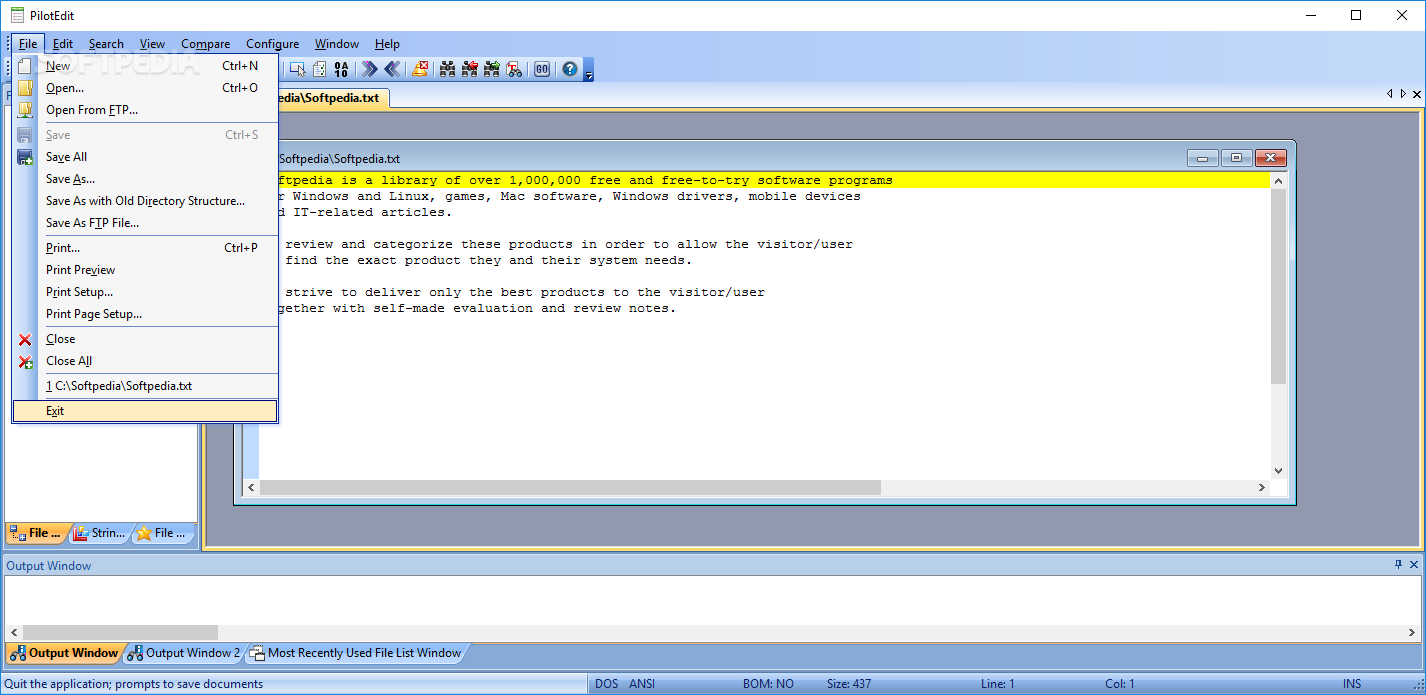Select Open From FTP... menu entry
This screenshot has height=695, width=1426.
point(145,110)
